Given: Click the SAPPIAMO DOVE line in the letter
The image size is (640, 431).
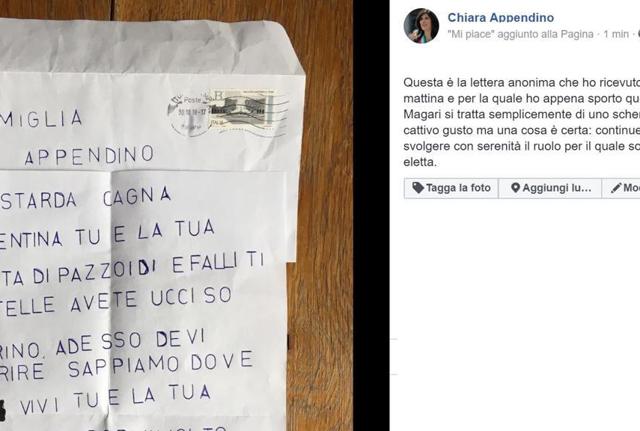Looking at the screenshot, I should pos(160,364).
